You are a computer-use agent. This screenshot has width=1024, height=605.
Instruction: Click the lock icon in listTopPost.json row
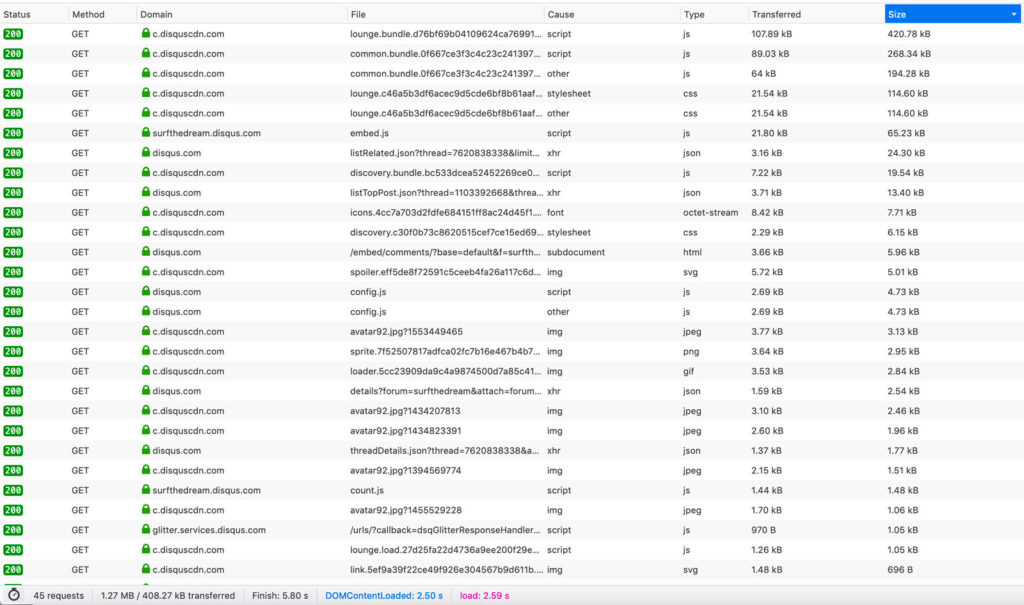coord(146,192)
